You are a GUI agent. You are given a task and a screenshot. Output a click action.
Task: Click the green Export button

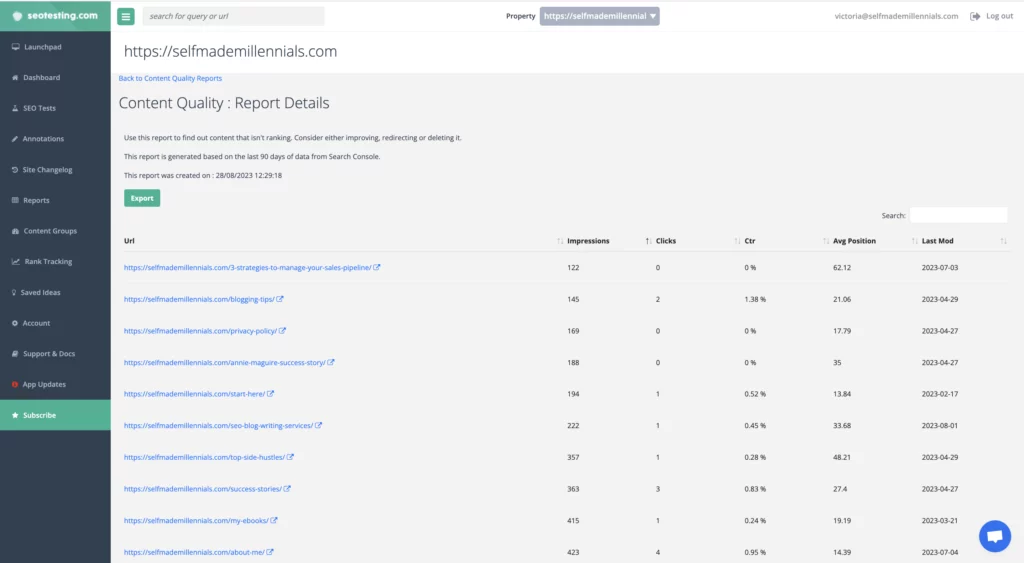tap(142, 199)
